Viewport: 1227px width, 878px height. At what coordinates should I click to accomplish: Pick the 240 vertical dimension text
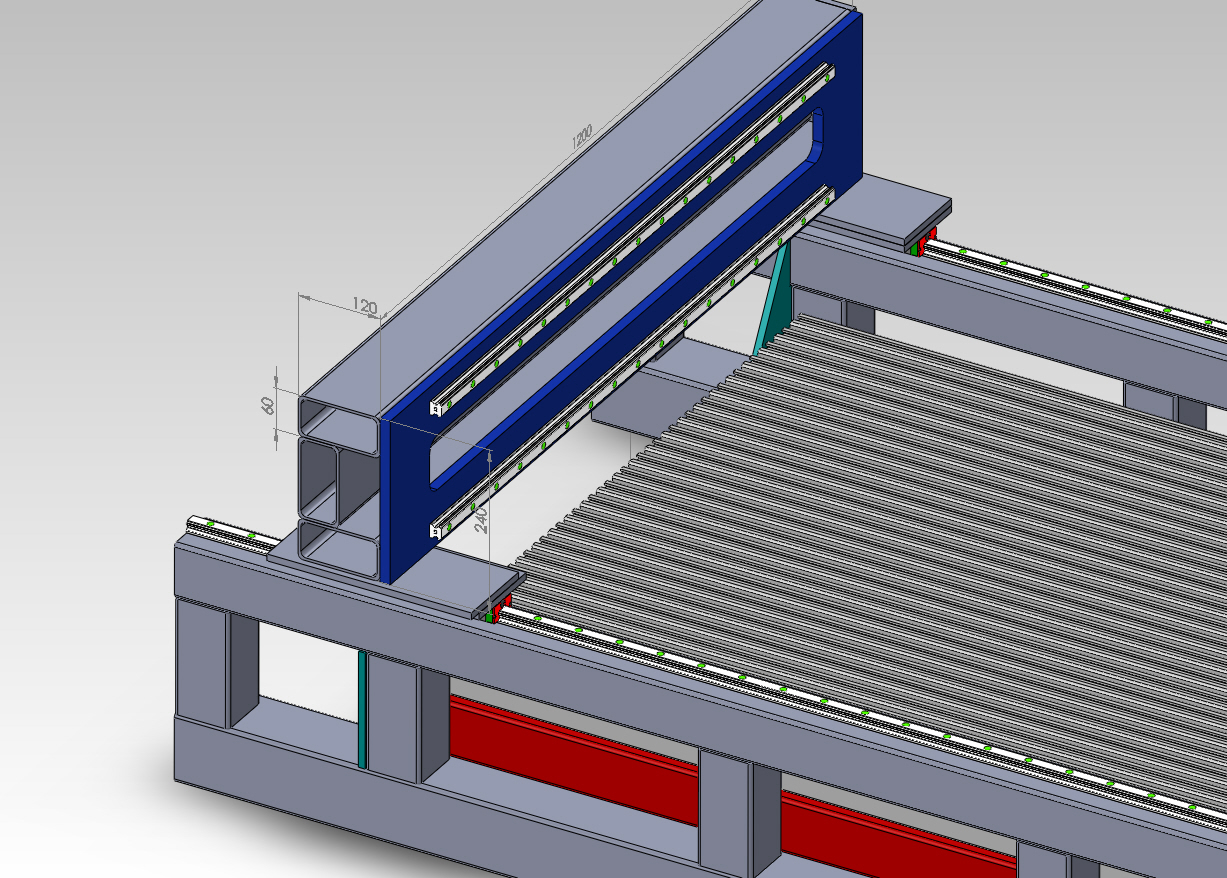pyautogui.click(x=480, y=519)
